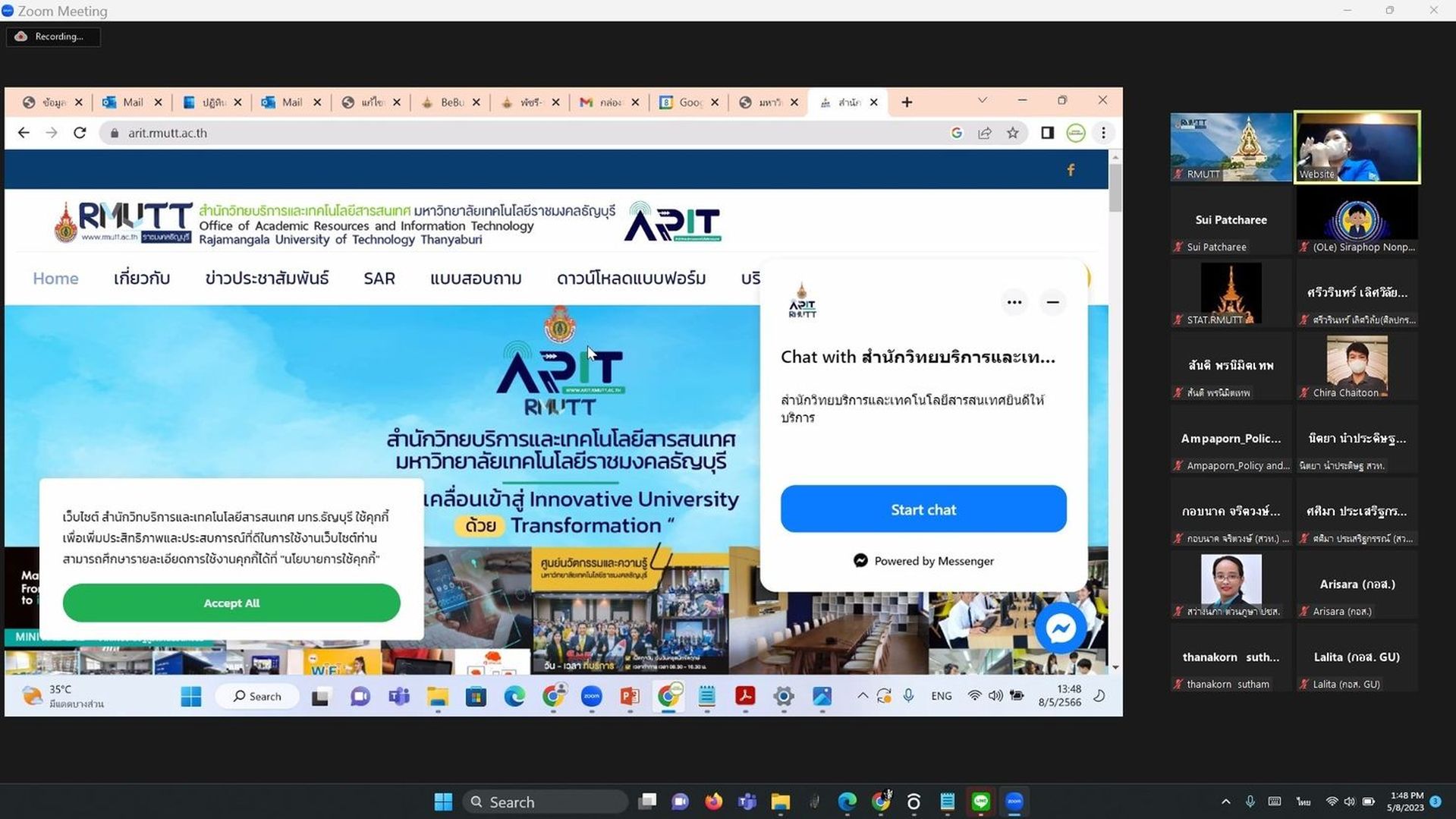The image size is (1456, 819).
Task: Open the แบบสอบถาม menu
Action: (476, 279)
